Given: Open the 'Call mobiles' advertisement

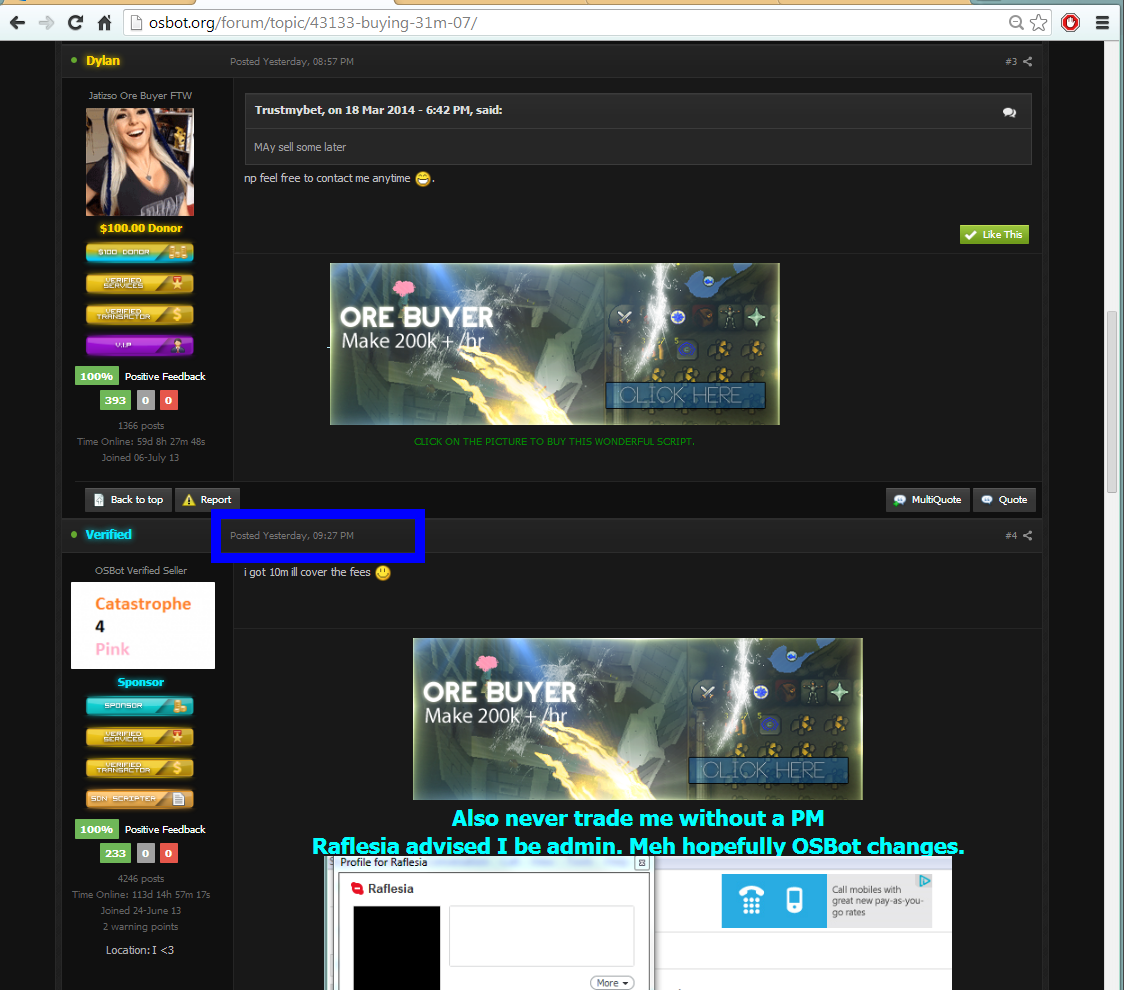Looking at the screenshot, I should coord(827,901).
